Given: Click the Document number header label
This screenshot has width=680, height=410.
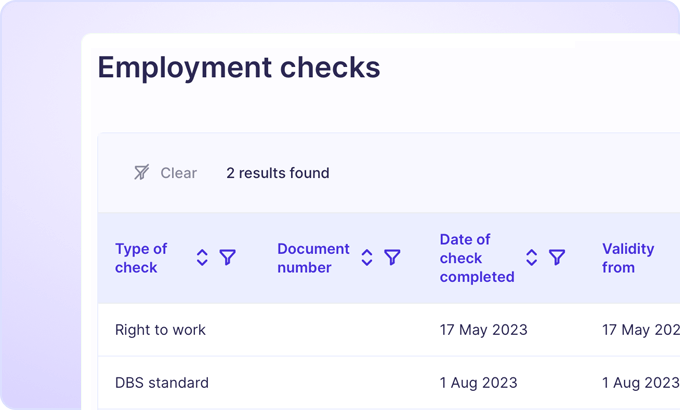Looking at the screenshot, I should coord(313,258).
